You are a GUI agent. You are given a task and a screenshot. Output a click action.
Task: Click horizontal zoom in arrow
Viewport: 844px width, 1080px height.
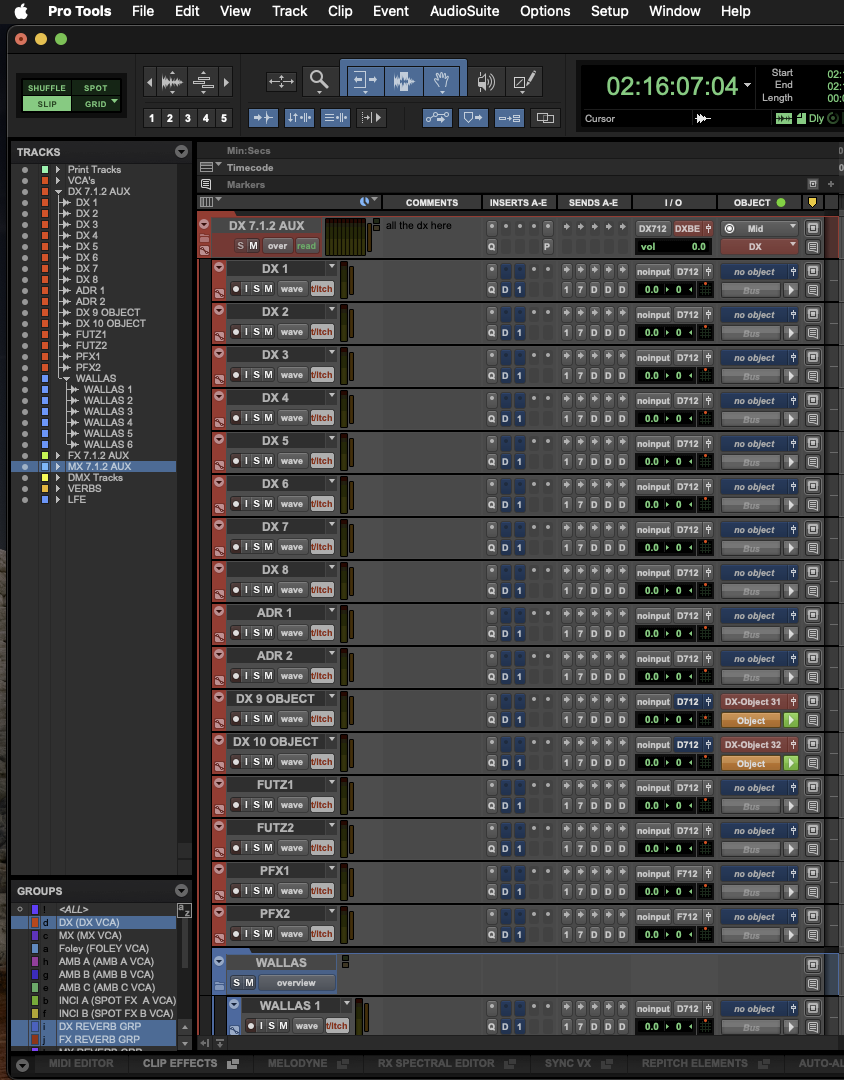pos(226,83)
